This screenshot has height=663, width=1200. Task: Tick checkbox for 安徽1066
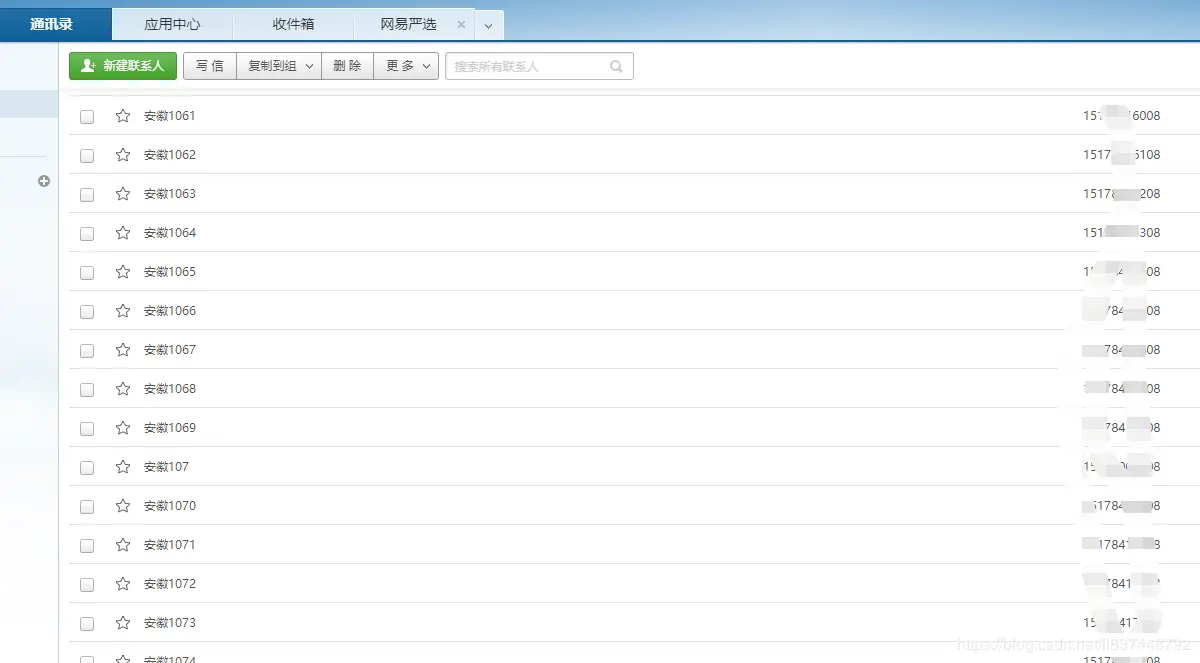pos(87,312)
